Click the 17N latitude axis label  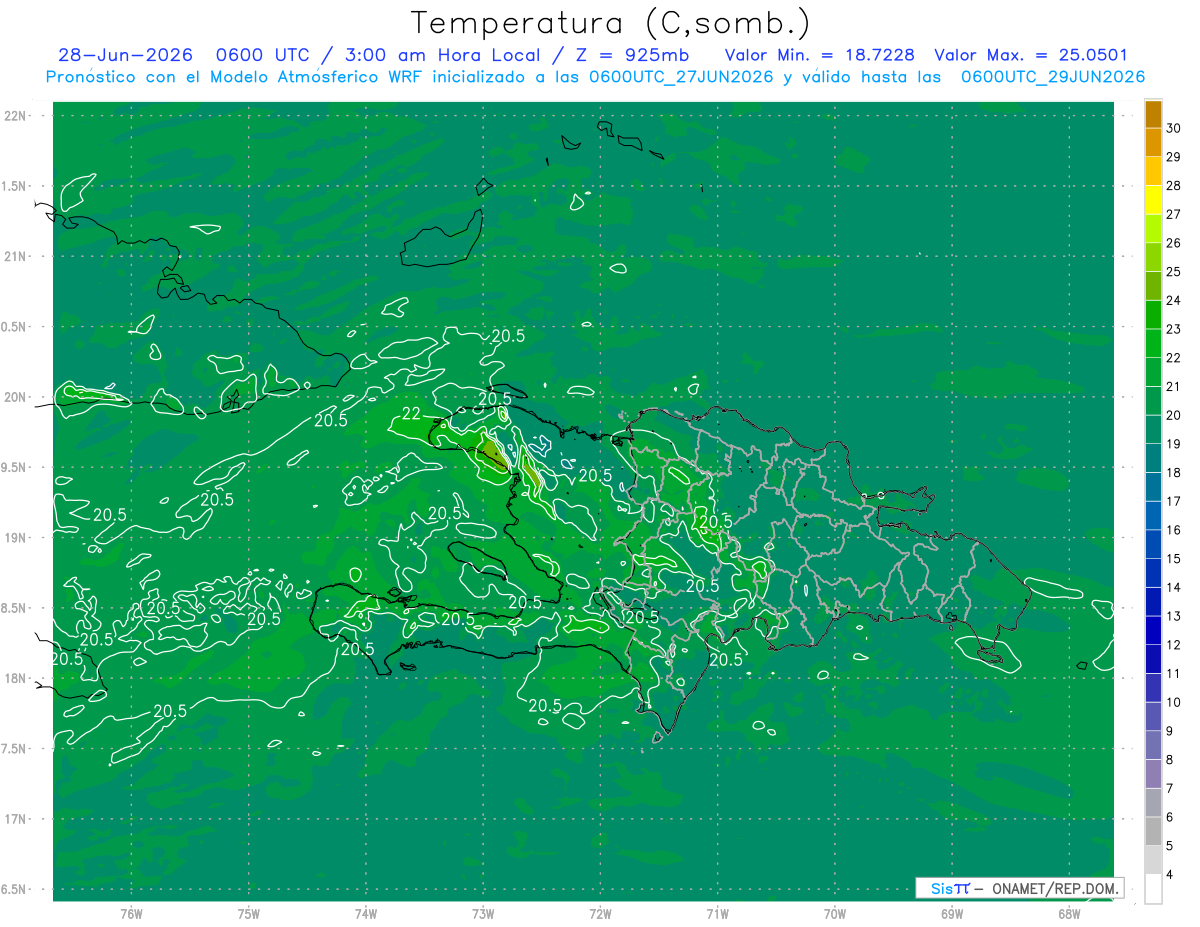[x=16, y=819]
